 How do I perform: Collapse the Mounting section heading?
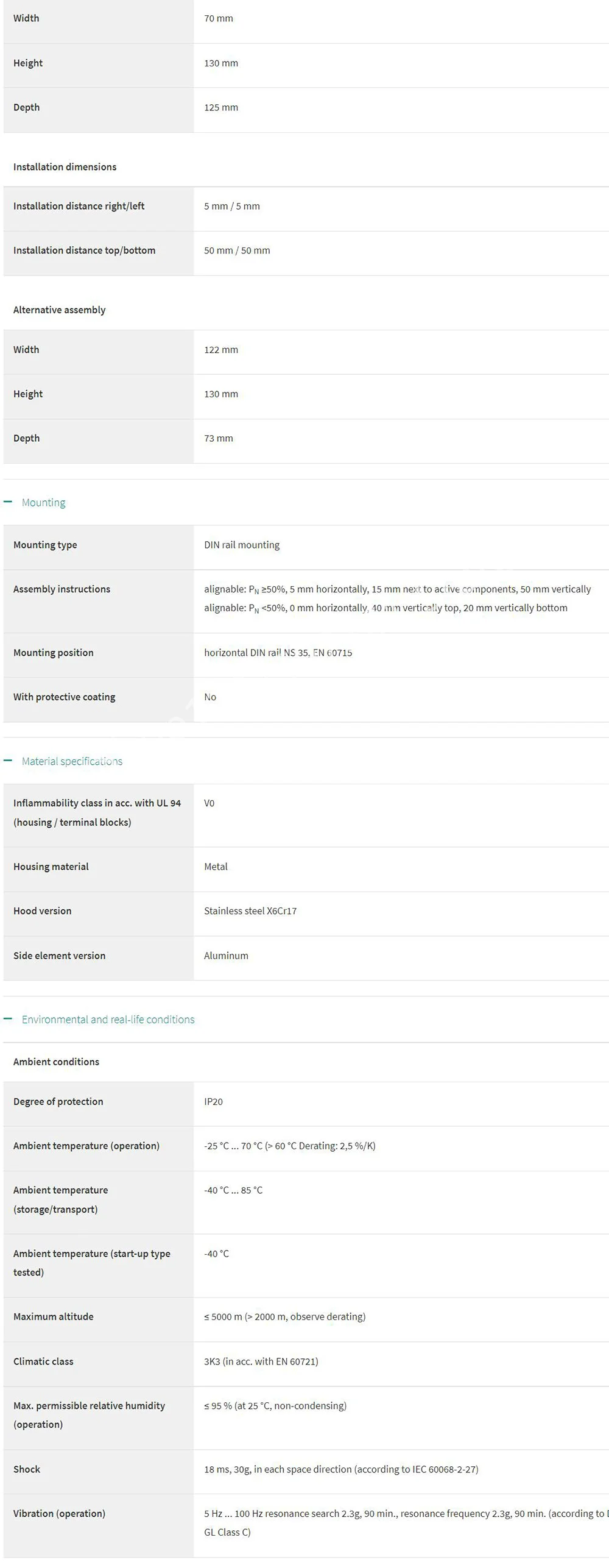coord(43,502)
